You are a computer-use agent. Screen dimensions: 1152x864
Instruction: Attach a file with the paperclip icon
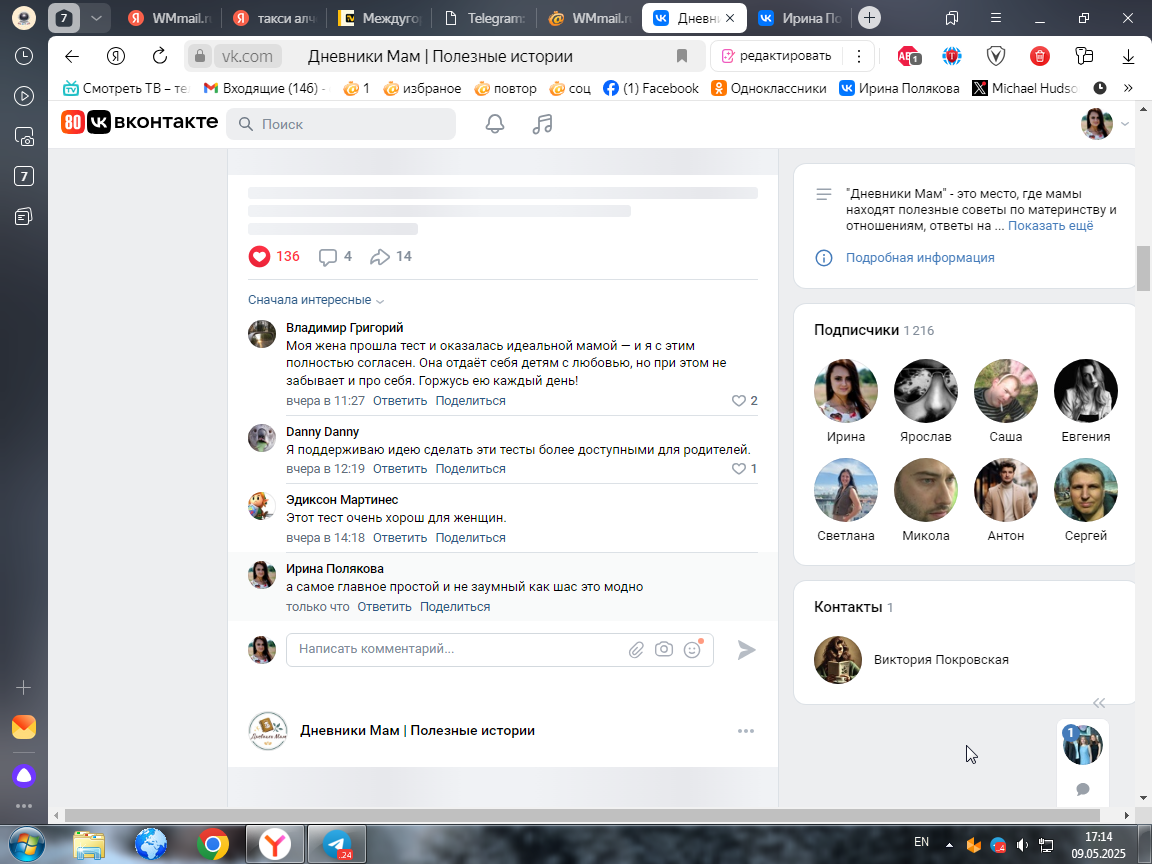click(636, 649)
